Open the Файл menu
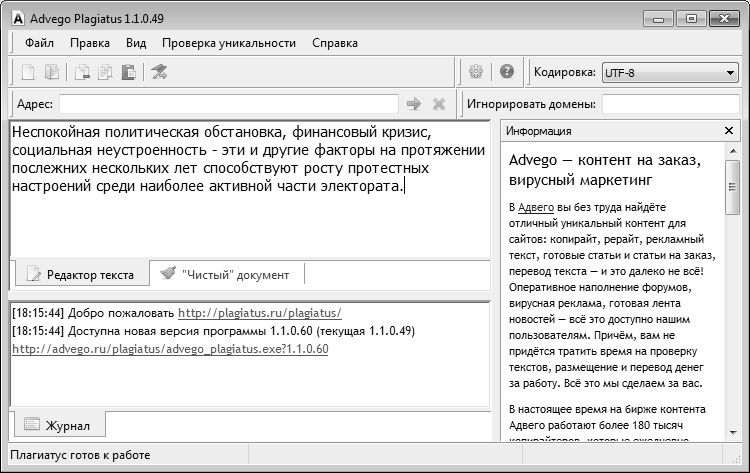The height and width of the screenshot is (473, 750). [x=39, y=43]
